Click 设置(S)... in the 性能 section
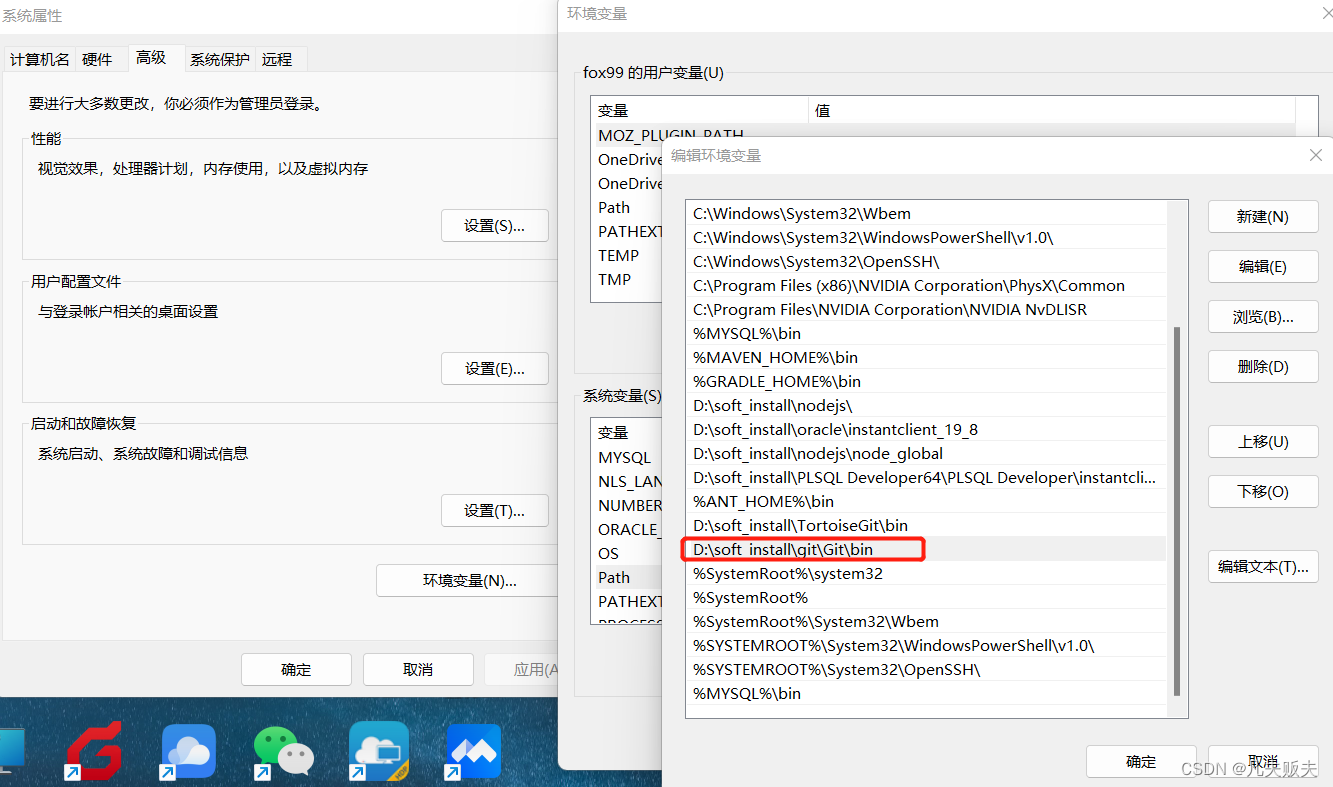The height and width of the screenshot is (787, 1333). pos(495,226)
